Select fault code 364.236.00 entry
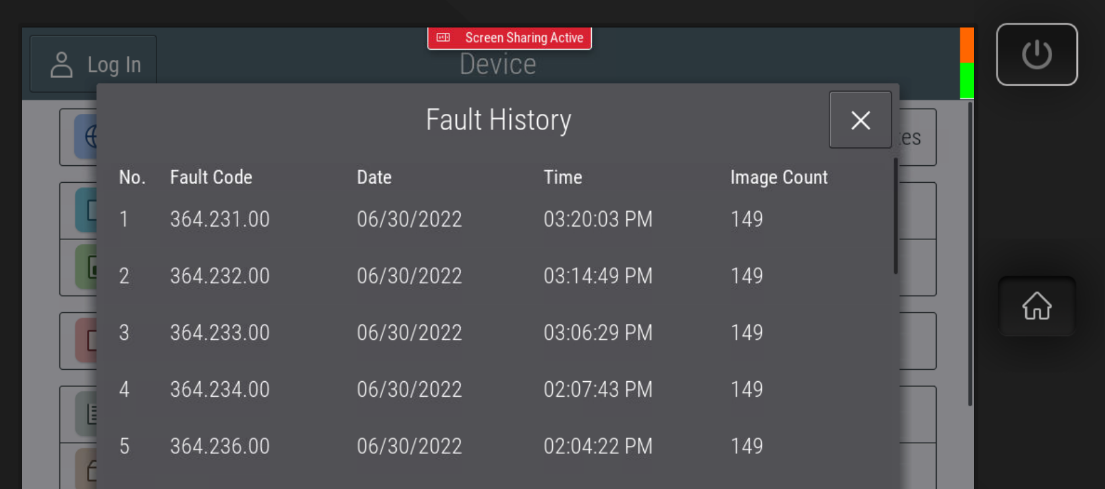The image size is (1105, 489). (220, 446)
